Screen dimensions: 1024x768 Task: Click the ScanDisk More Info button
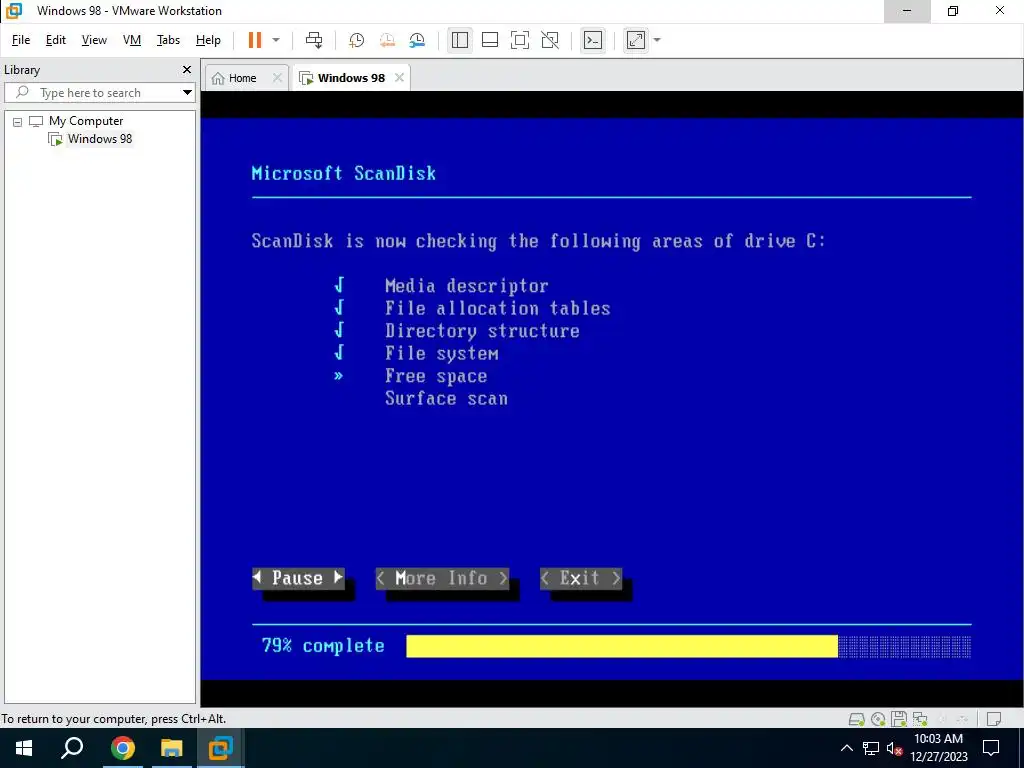[x=442, y=578]
